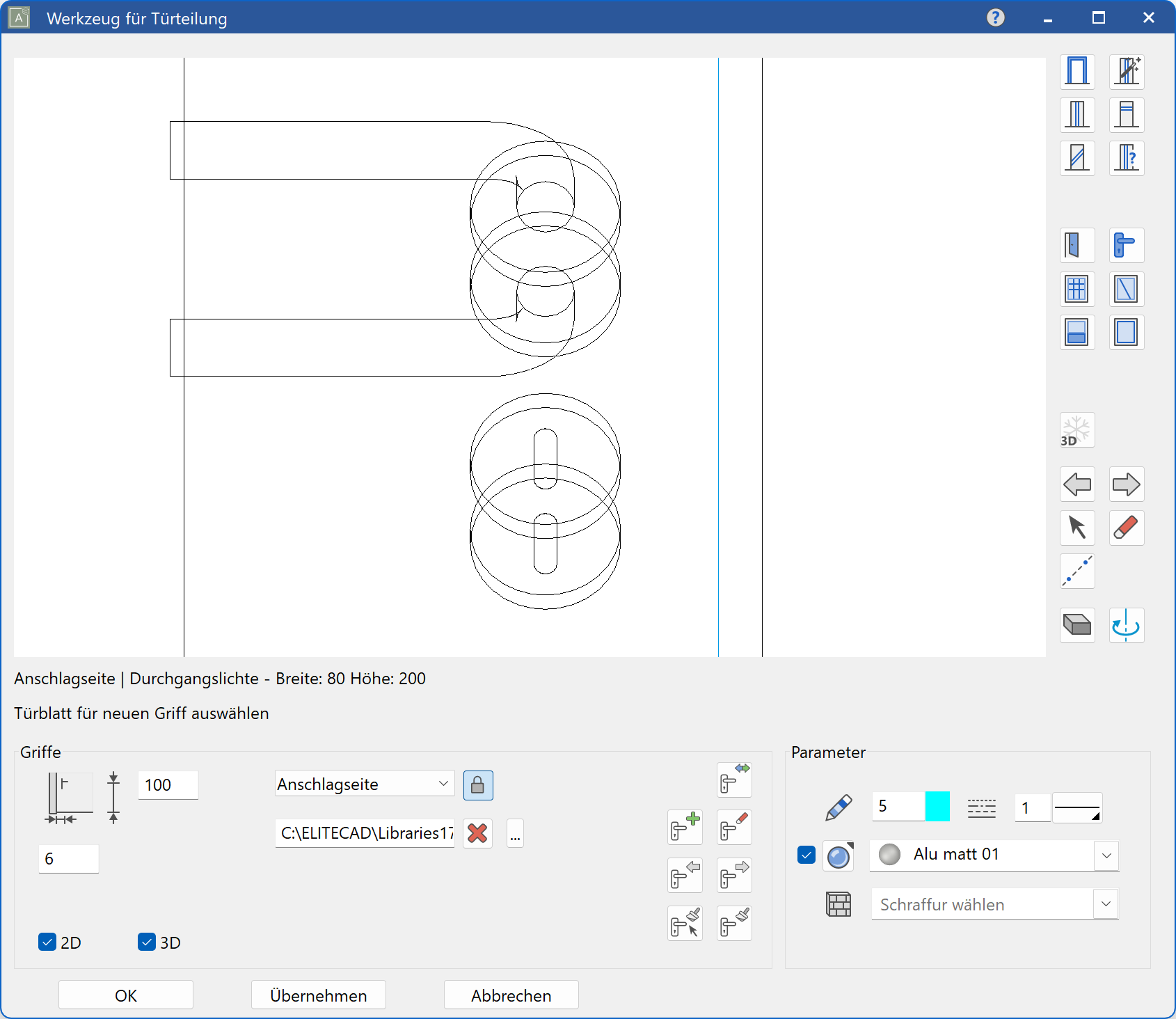Clear the library path with red X
The width and height of the screenshot is (1176, 1019).
pos(478,833)
